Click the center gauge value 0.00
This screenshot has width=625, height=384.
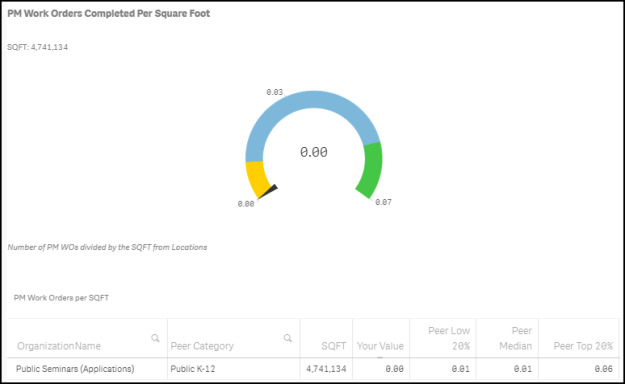tap(314, 152)
